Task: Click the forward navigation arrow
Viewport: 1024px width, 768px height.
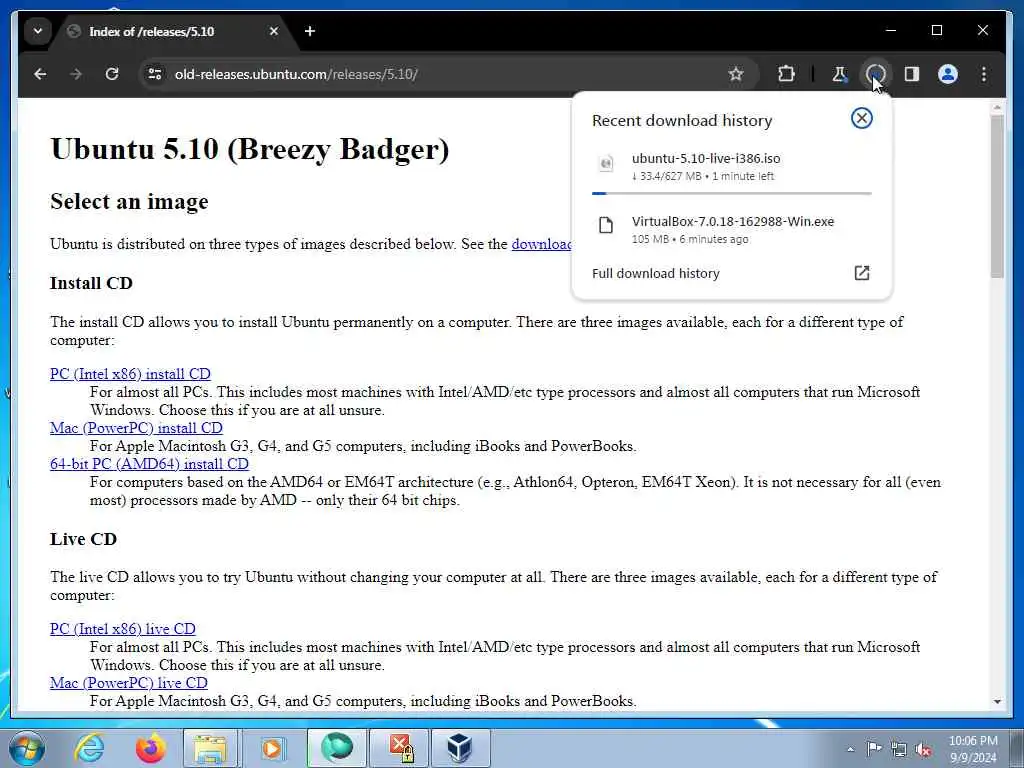Action: coord(76,74)
